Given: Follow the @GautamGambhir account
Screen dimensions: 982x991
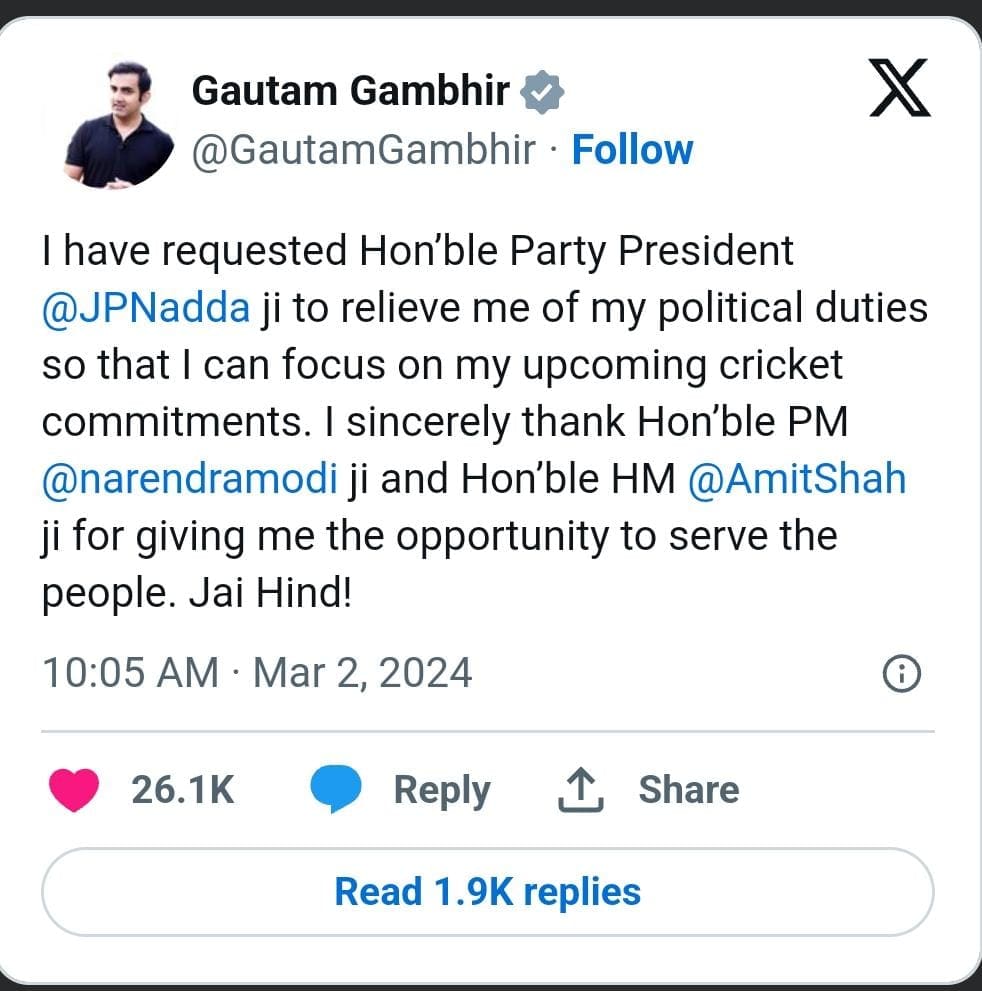Looking at the screenshot, I should pyautogui.click(x=632, y=150).
